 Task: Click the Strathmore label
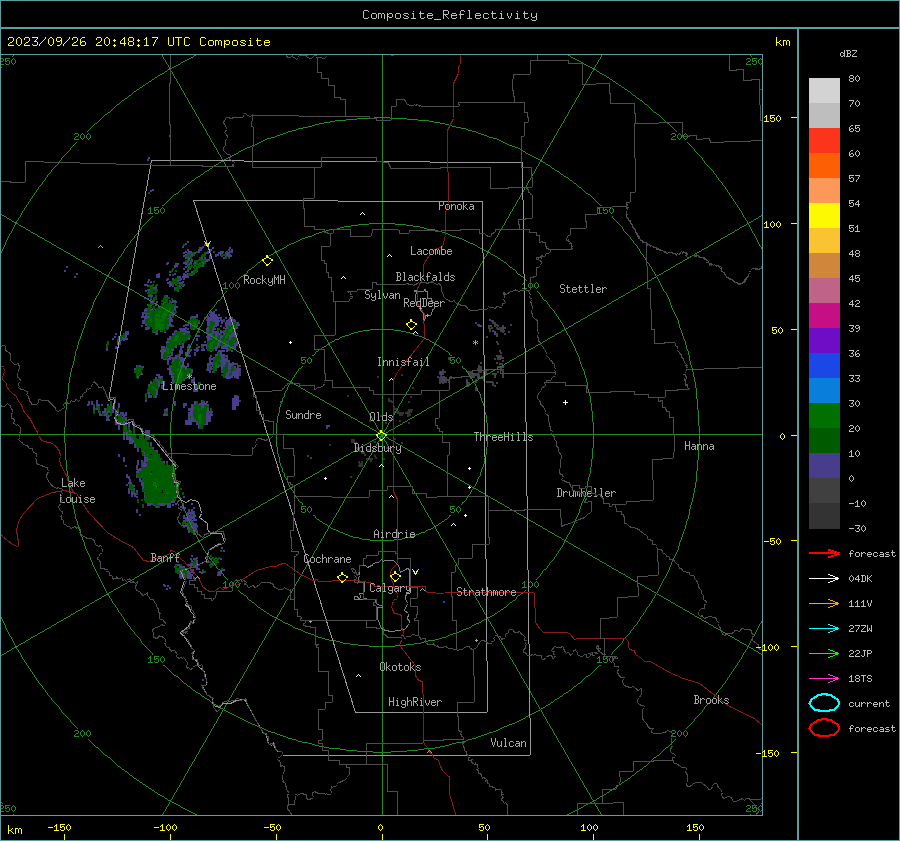tap(486, 592)
